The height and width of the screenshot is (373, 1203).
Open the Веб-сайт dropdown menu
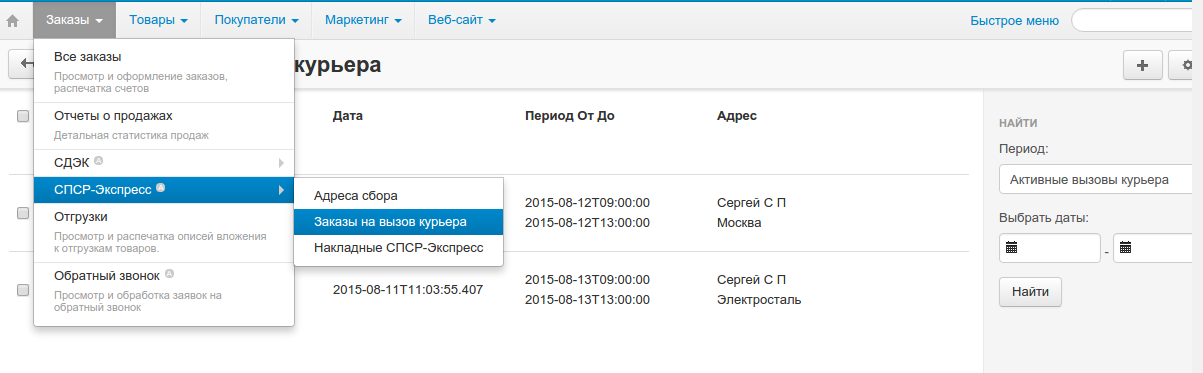pos(461,20)
